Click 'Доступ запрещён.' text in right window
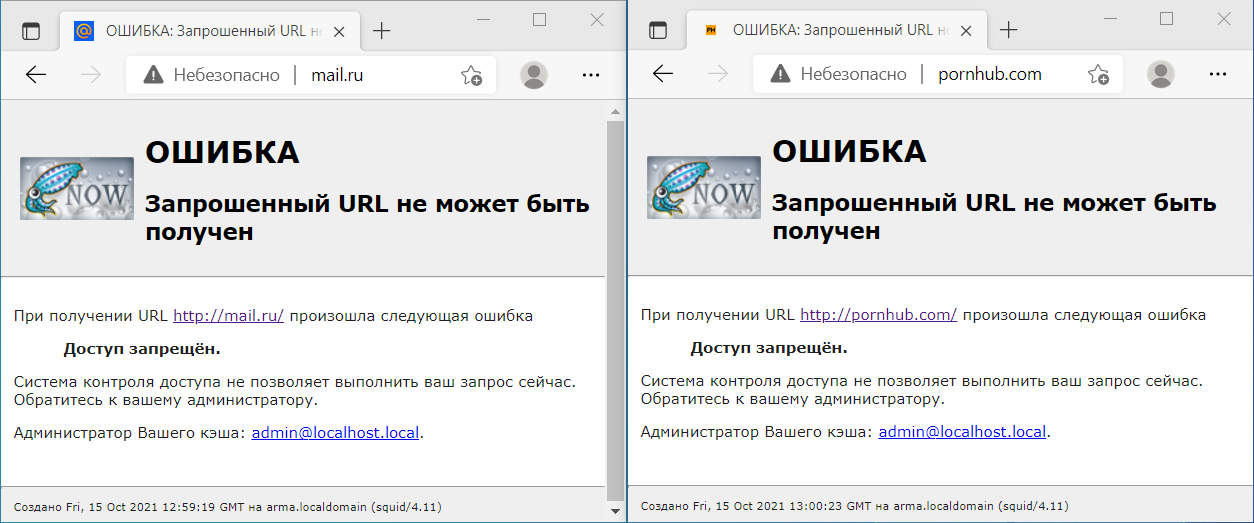The image size is (1254, 523). pyautogui.click(x=769, y=349)
